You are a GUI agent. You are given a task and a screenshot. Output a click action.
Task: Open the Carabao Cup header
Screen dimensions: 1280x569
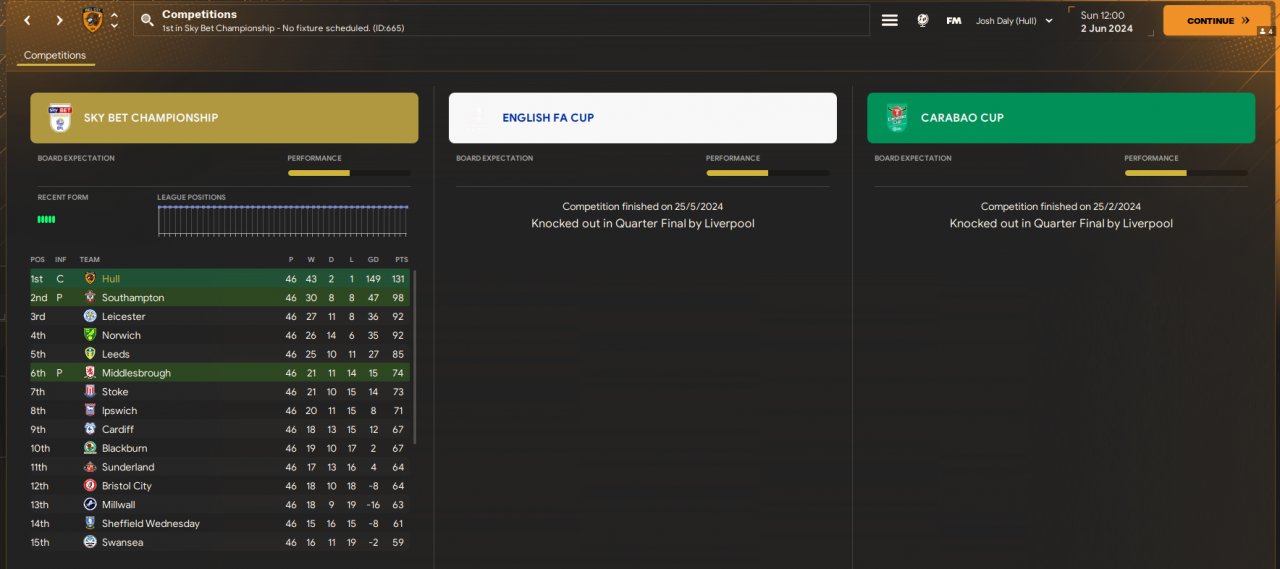point(1061,118)
